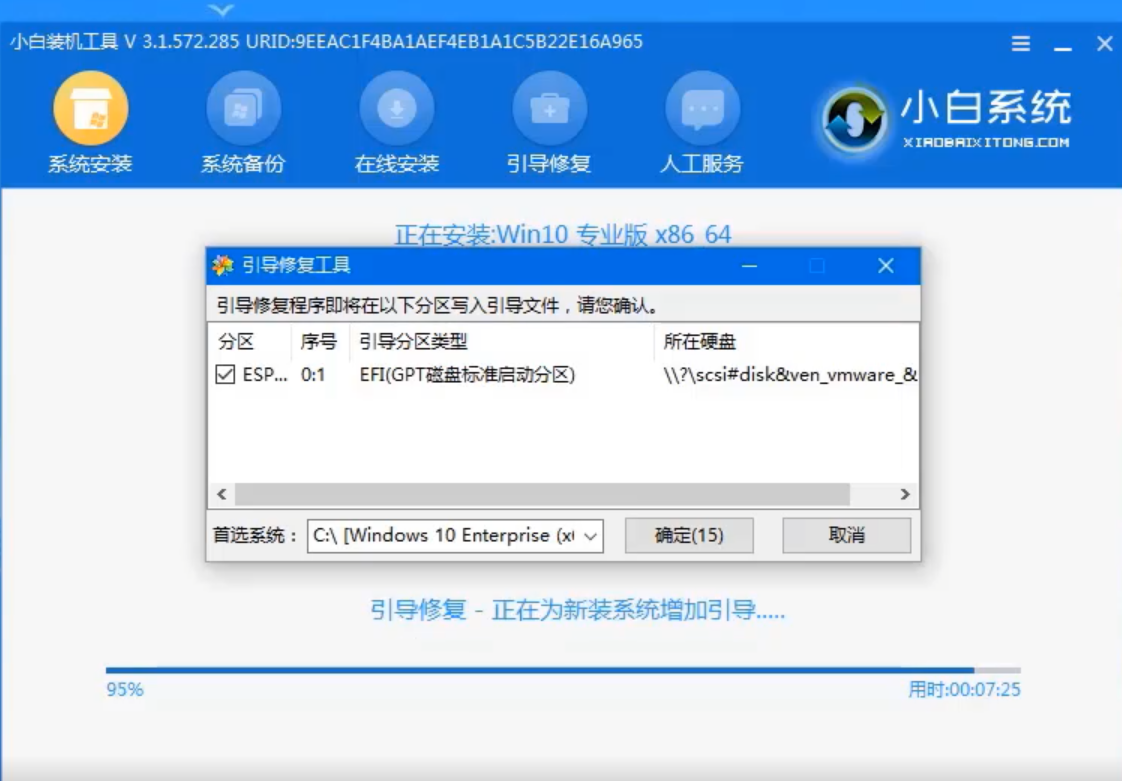Click the 用时:00:07:25 elapsed time text

(964, 689)
